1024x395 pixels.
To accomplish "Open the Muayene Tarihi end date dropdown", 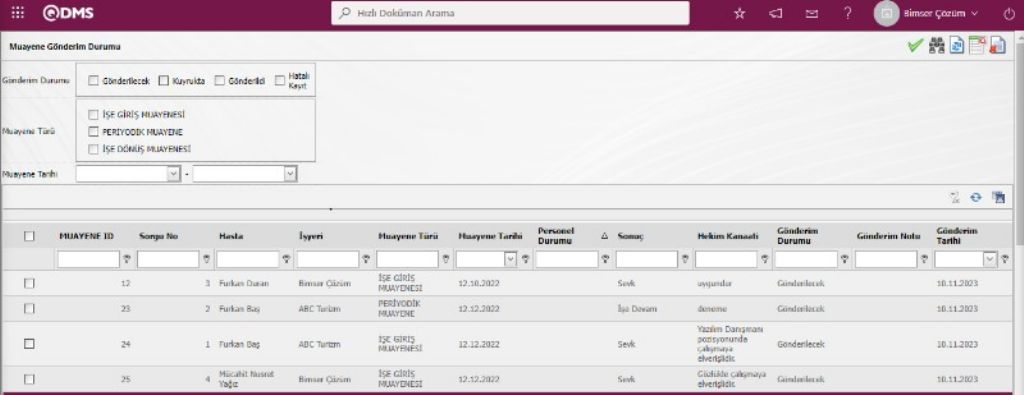I will 290,174.
